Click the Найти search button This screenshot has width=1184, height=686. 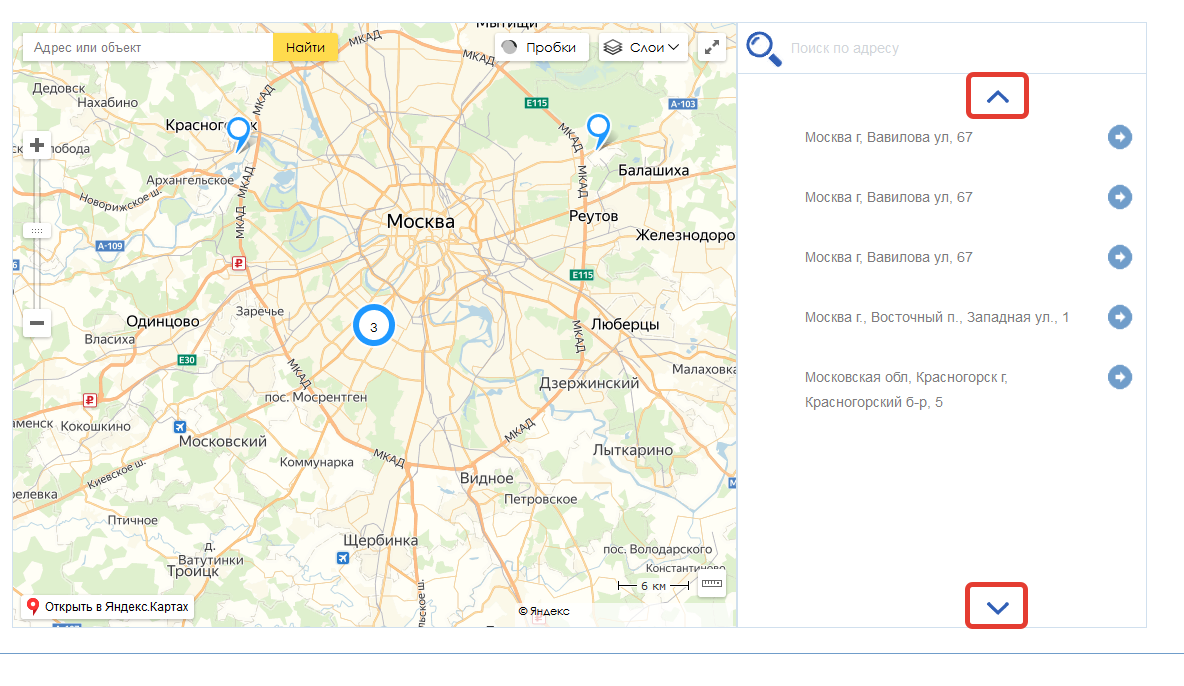pos(305,48)
